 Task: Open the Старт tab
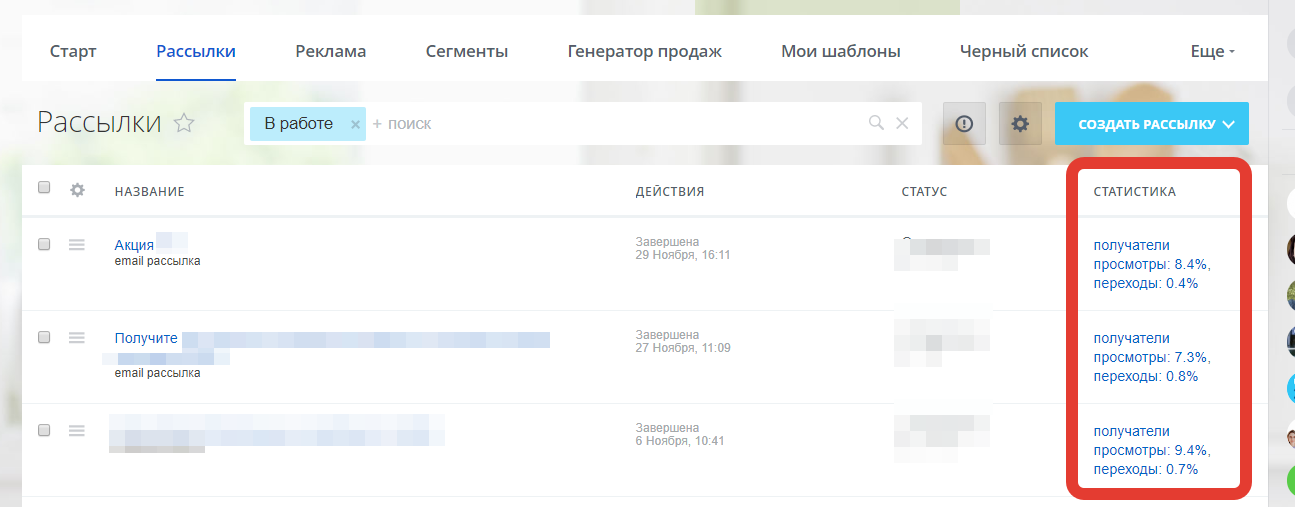[73, 51]
